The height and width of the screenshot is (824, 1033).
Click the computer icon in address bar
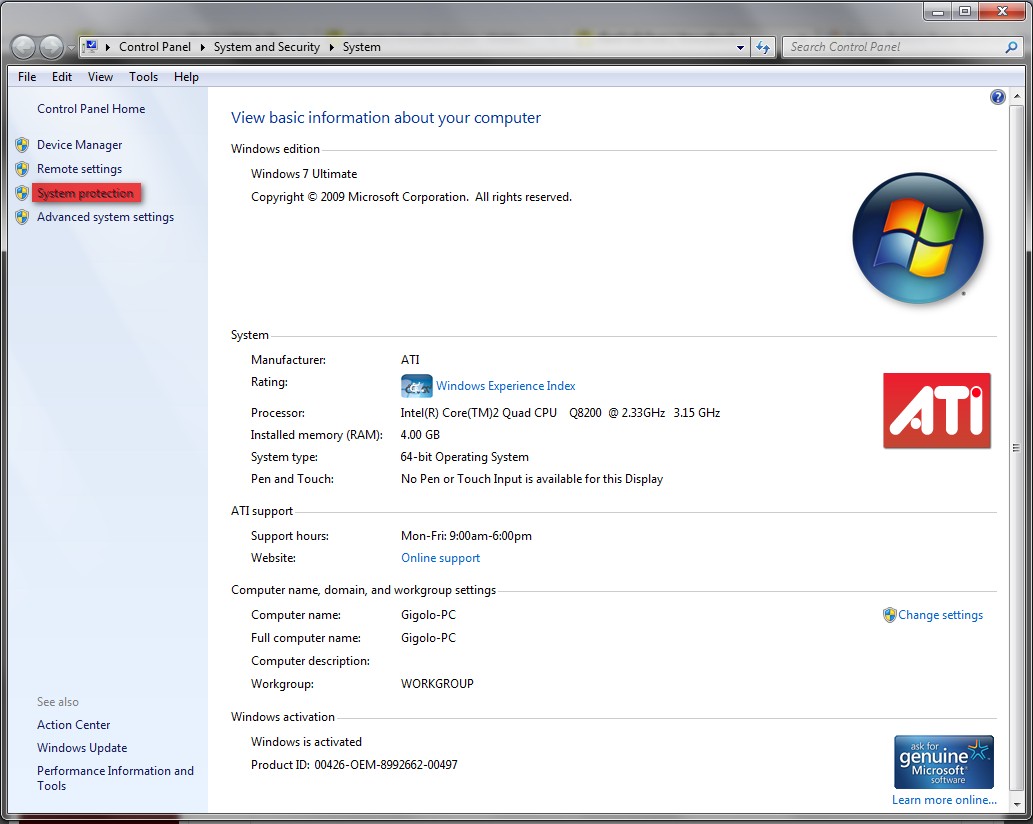pyautogui.click(x=91, y=47)
